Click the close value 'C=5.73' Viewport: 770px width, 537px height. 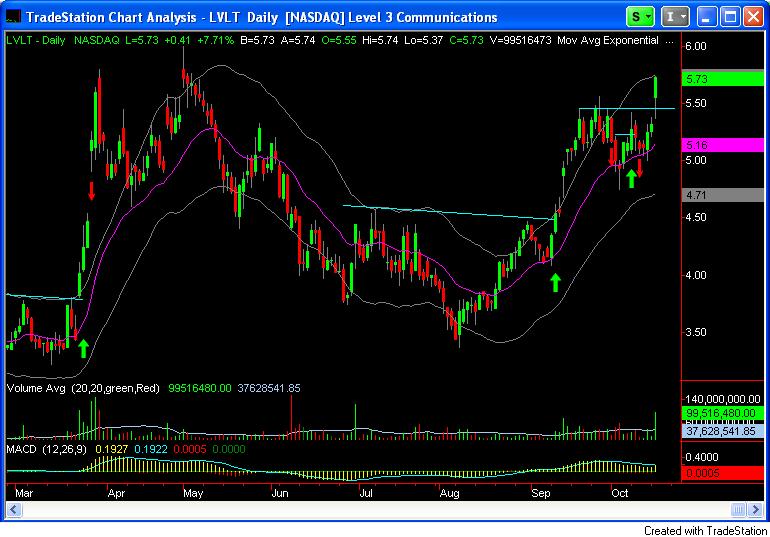(x=467, y=41)
